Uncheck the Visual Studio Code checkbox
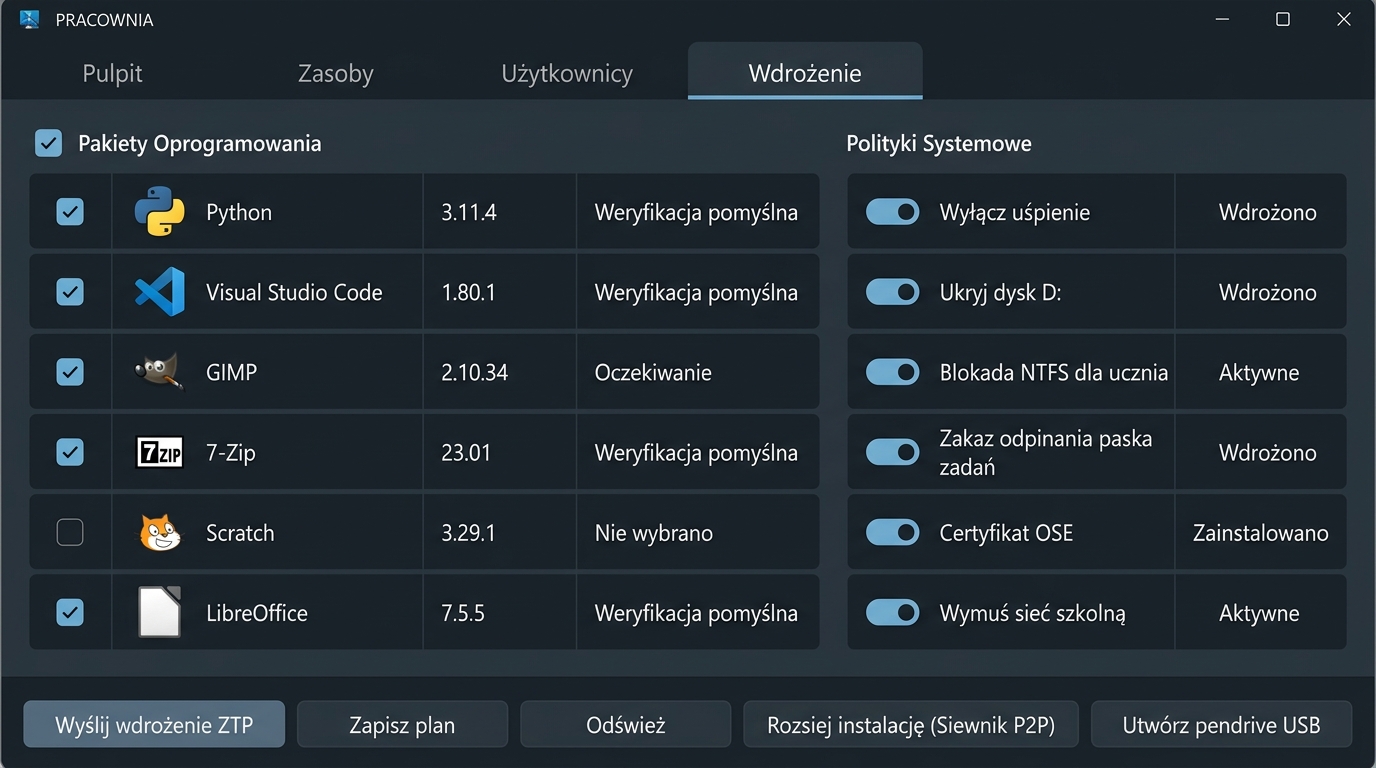The width and height of the screenshot is (1376, 768). [70, 292]
